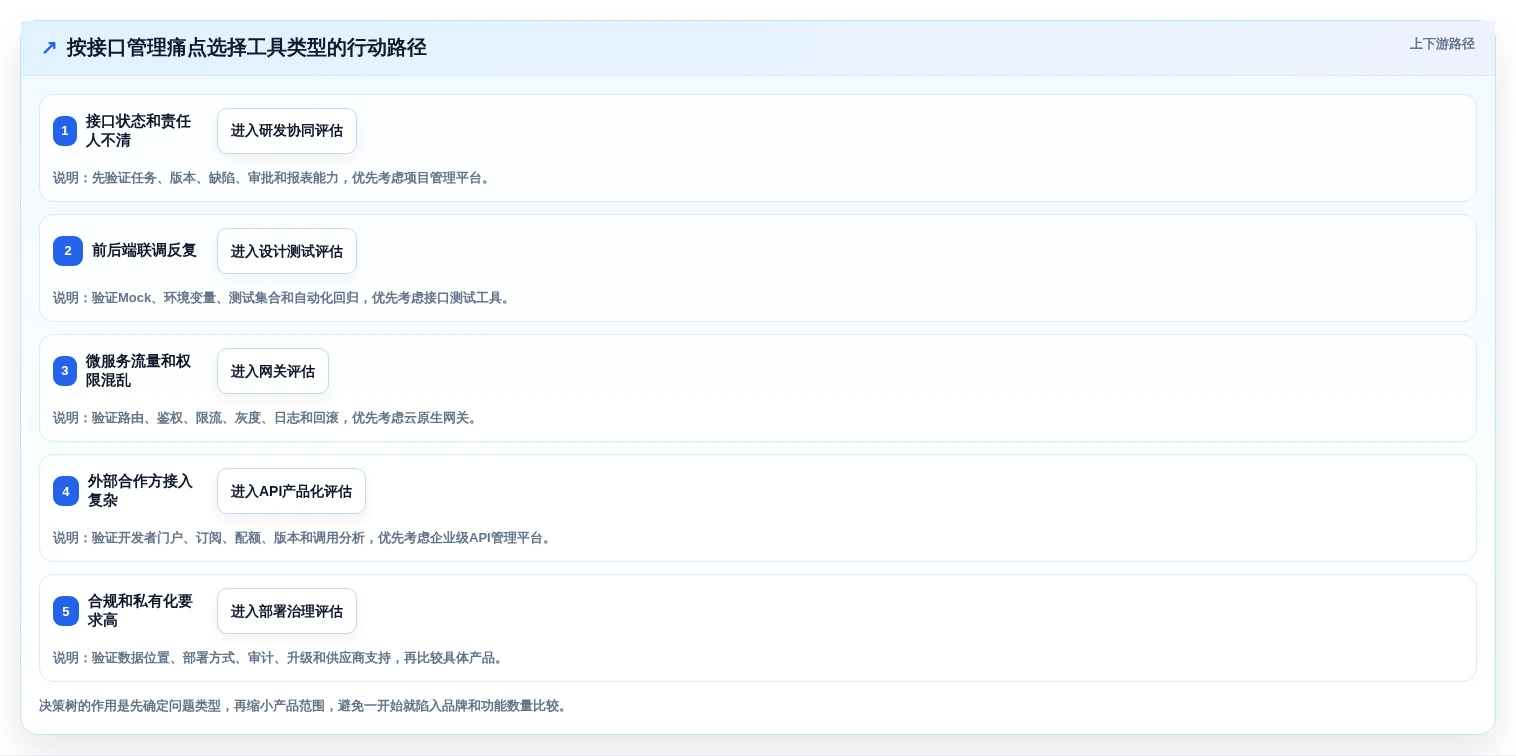Select the text 微服务流量和权限混乱
The height and width of the screenshot is (756, 1516).
pyautogui.click(x=138, y=371)
